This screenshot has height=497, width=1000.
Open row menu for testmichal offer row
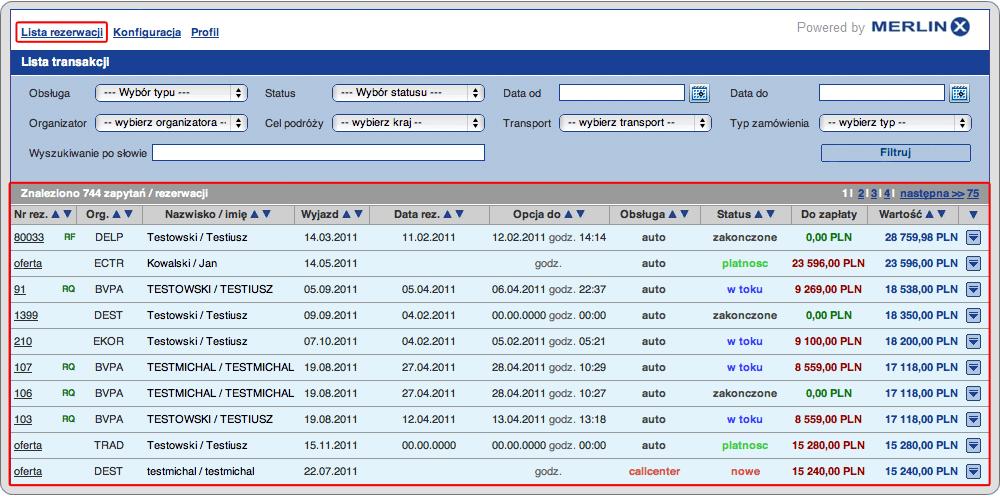pos(973,471)
